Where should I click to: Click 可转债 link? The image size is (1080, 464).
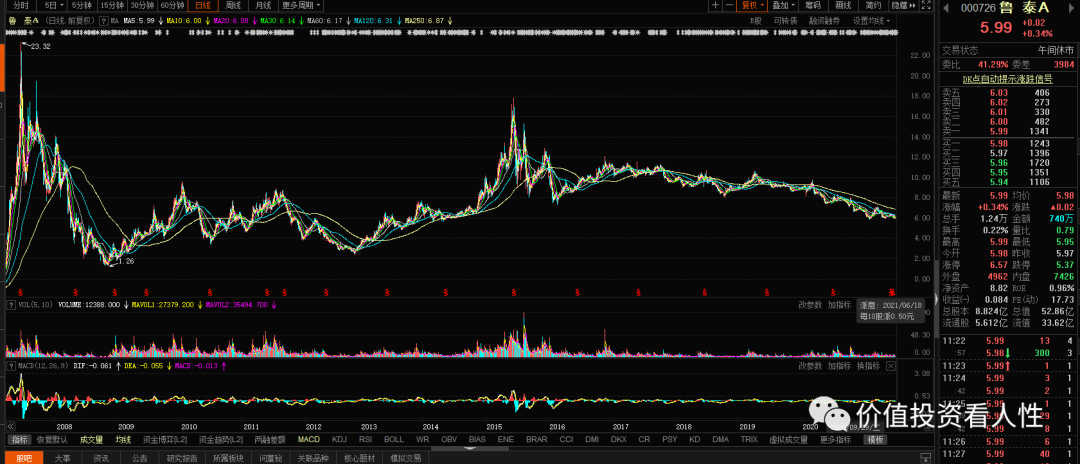pyautogui.click(x=785, y=21)
